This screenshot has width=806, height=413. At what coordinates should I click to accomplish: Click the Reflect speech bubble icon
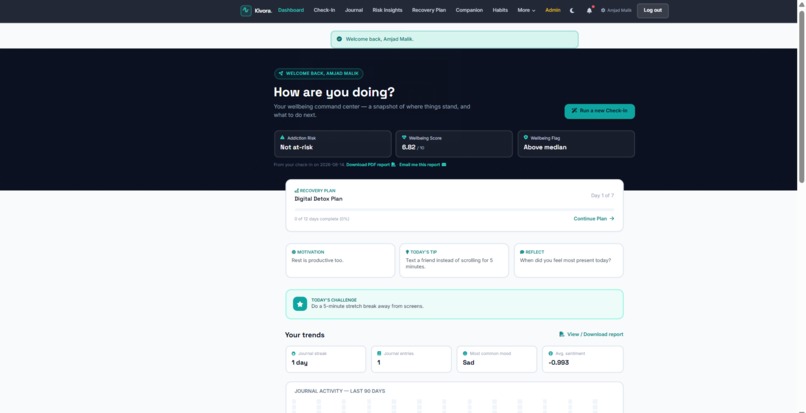point(522,252)
